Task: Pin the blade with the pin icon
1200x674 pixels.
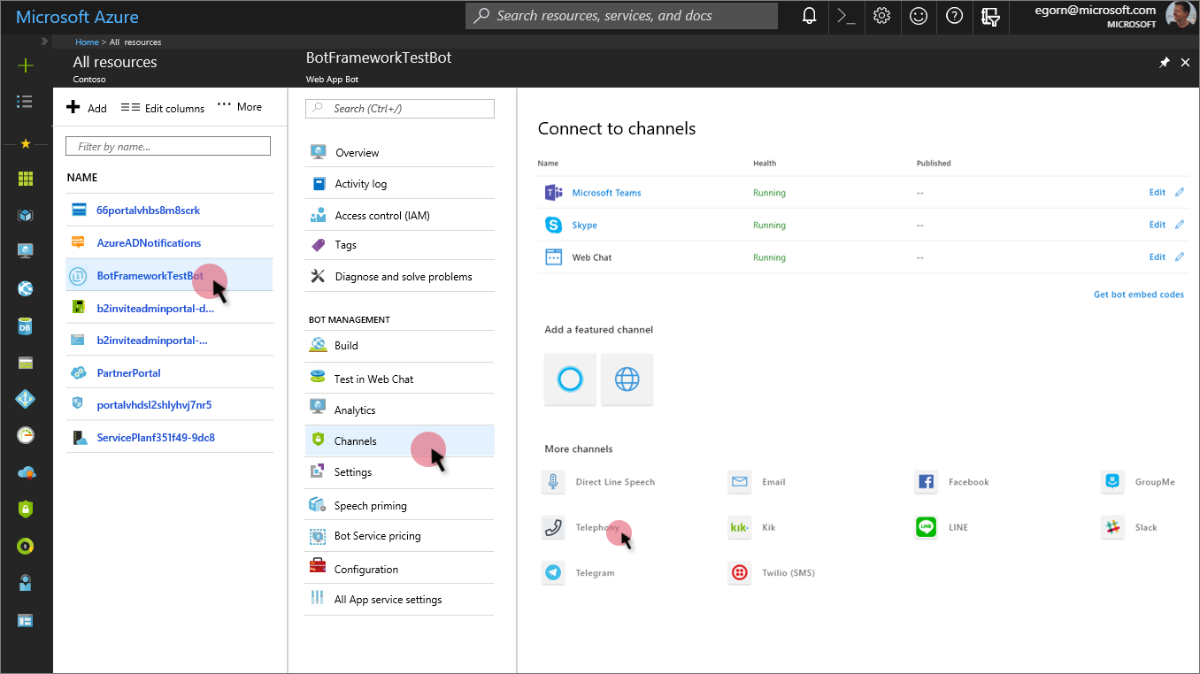Action: tap(1163, 62)
